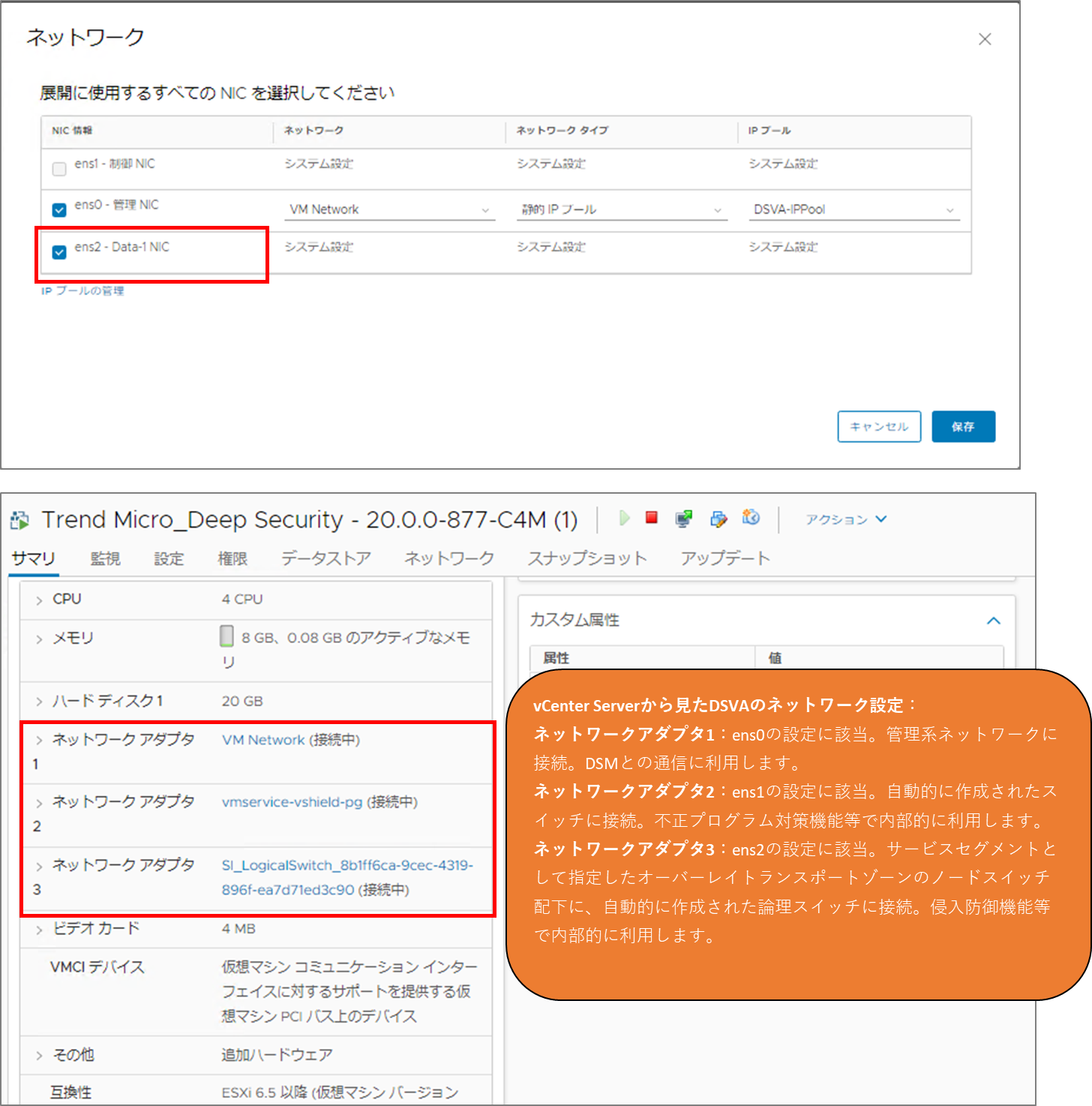Screen dimensions: 1092x1106
Task: Switch to the スナップショット tab
Action: pyautogui.click(x=587, y=558)
